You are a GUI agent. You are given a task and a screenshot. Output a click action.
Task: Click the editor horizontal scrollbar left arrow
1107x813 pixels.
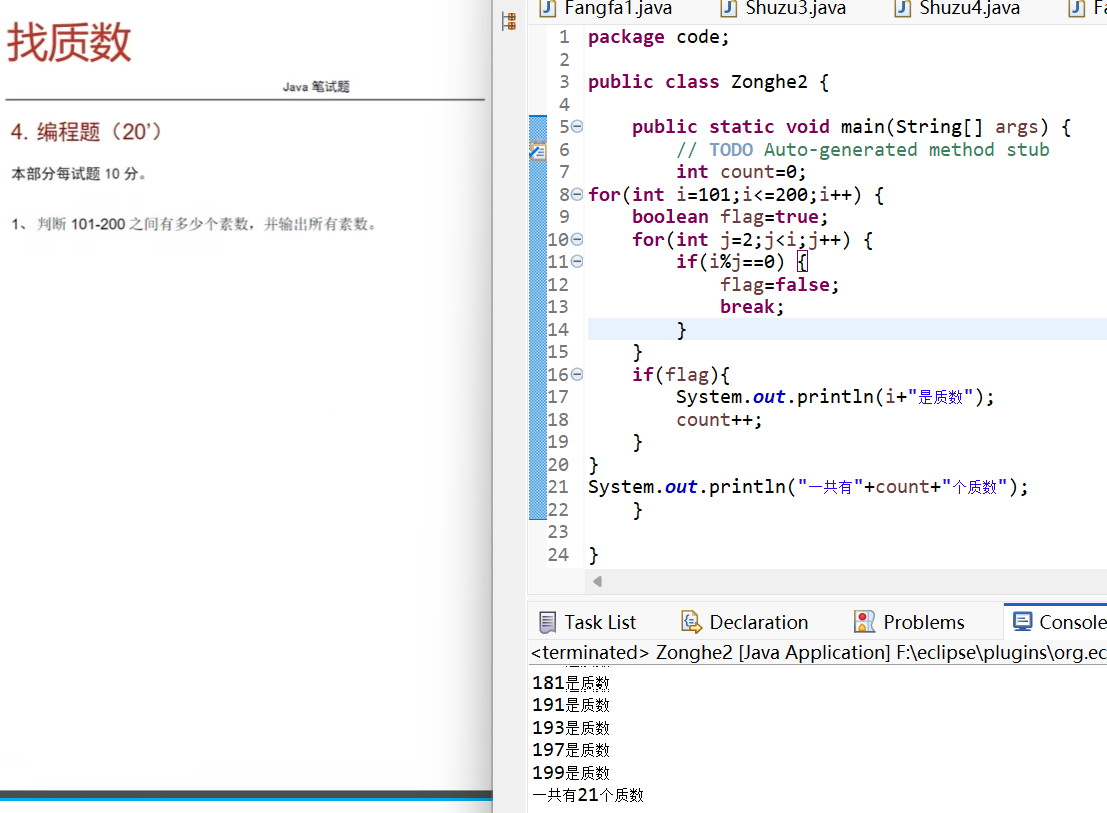[597, 582]
